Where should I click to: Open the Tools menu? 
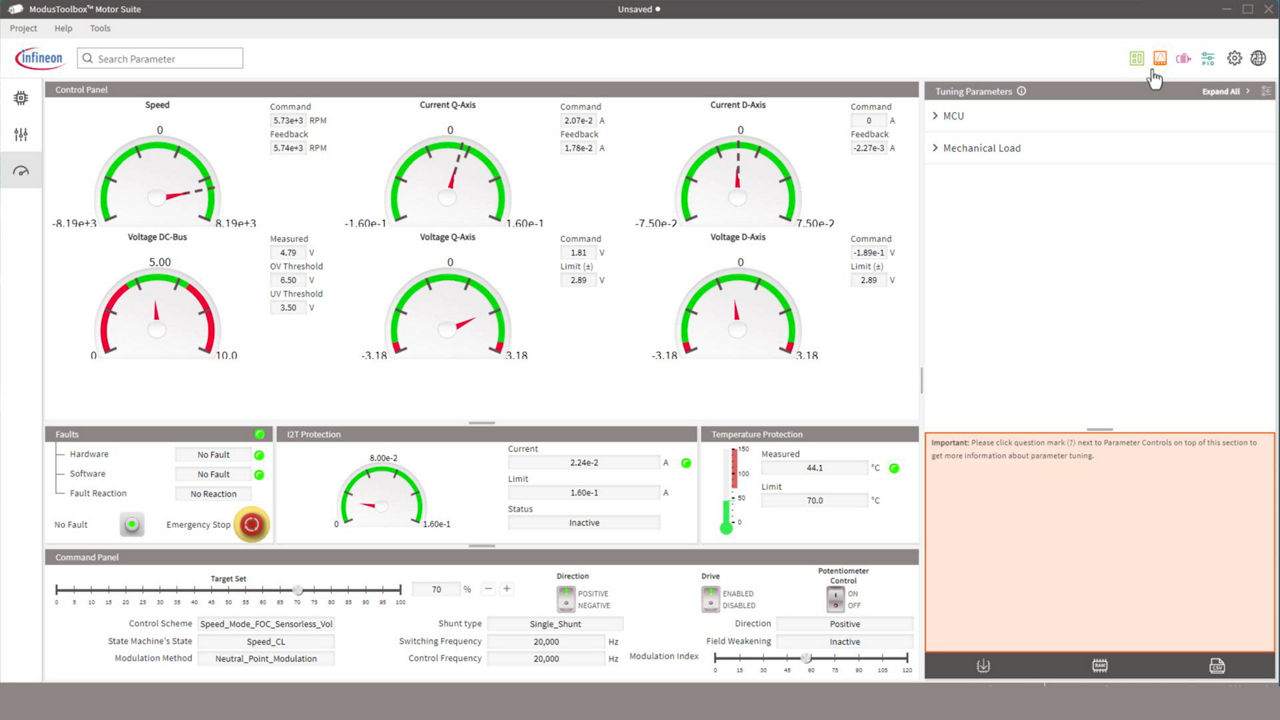(100, 28)
